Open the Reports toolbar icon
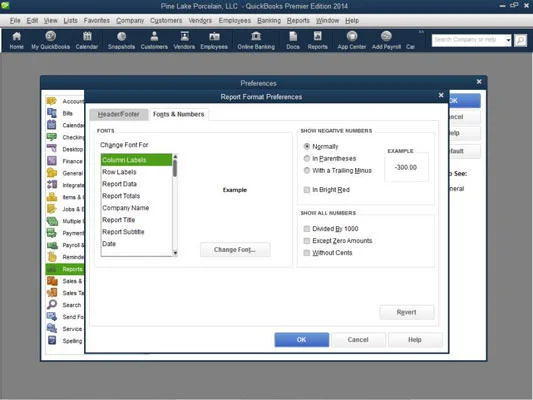 tap(317, 40)
